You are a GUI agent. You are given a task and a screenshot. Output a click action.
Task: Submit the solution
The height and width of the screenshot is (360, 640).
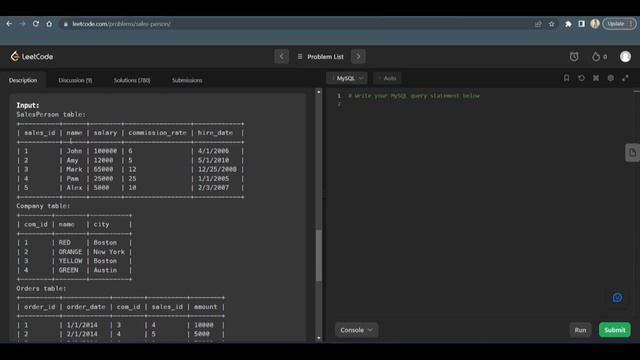615,330
